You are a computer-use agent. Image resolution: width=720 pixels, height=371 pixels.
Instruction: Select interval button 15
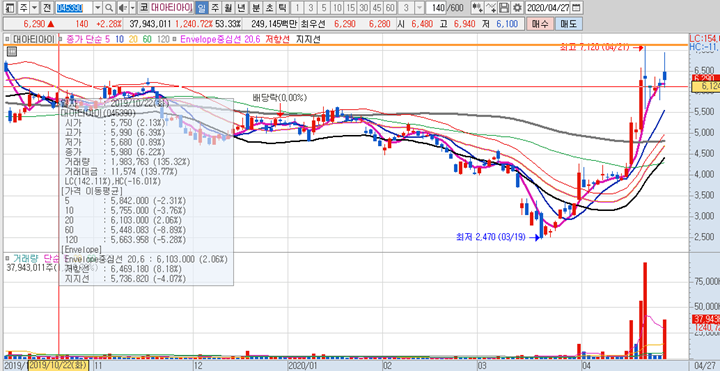[x=351, y=8]
